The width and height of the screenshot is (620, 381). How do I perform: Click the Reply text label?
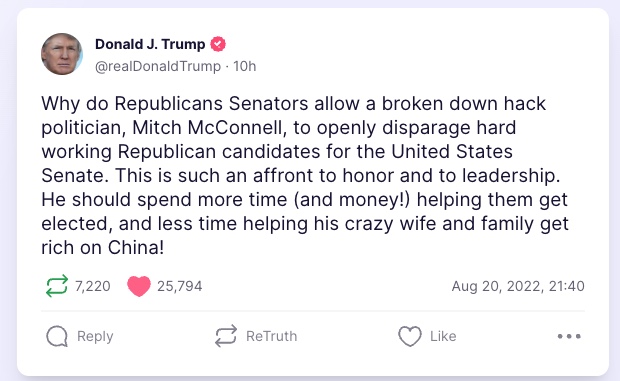(x=95, y=336)
